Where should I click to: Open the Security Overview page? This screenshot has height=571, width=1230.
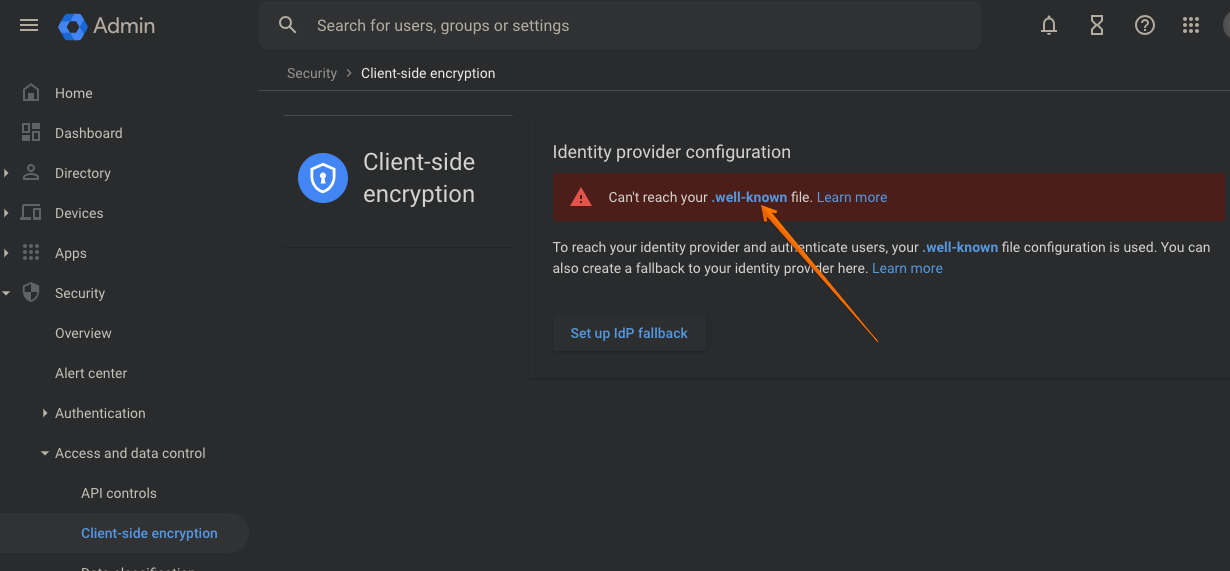83,333
